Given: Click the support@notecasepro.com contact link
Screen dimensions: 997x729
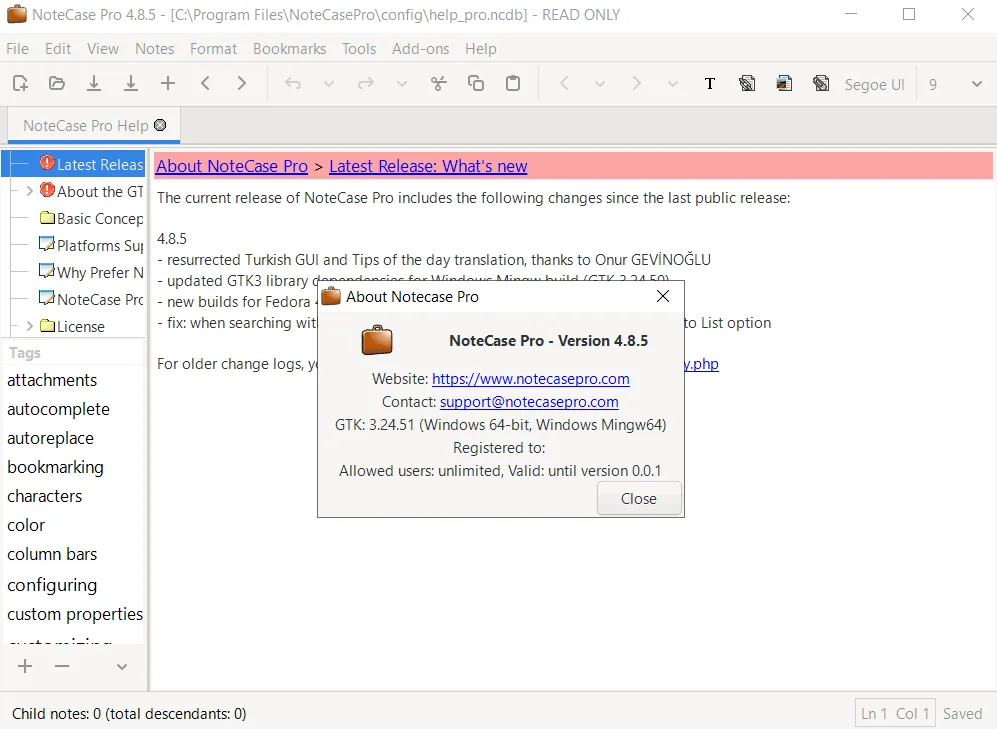Looking at the screenshot, I should [529, 402].
